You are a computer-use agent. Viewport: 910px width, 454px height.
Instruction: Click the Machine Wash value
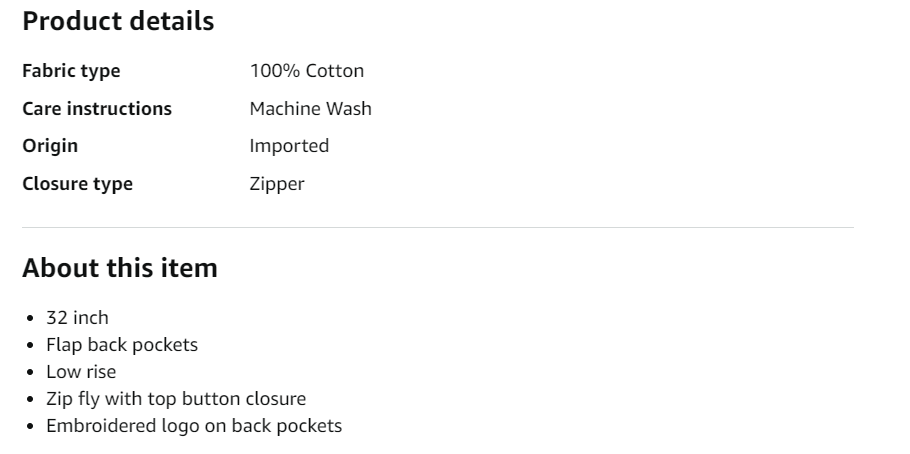point(310,109)
